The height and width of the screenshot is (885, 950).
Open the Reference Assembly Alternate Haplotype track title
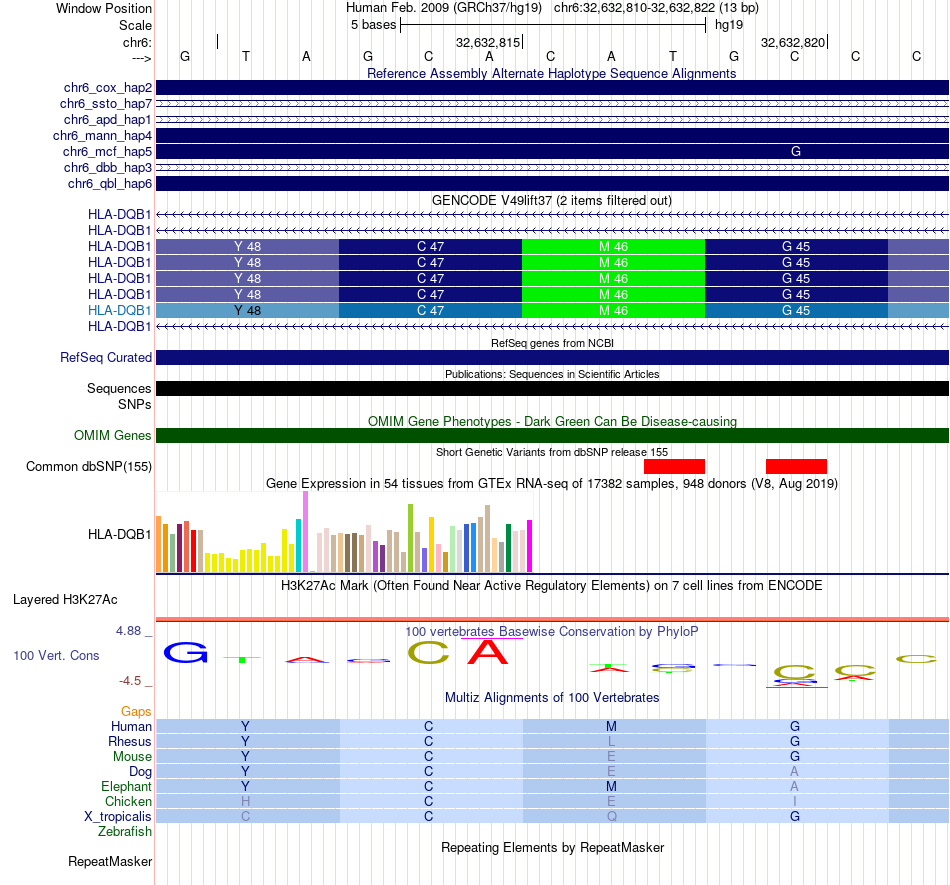[551, 73]
